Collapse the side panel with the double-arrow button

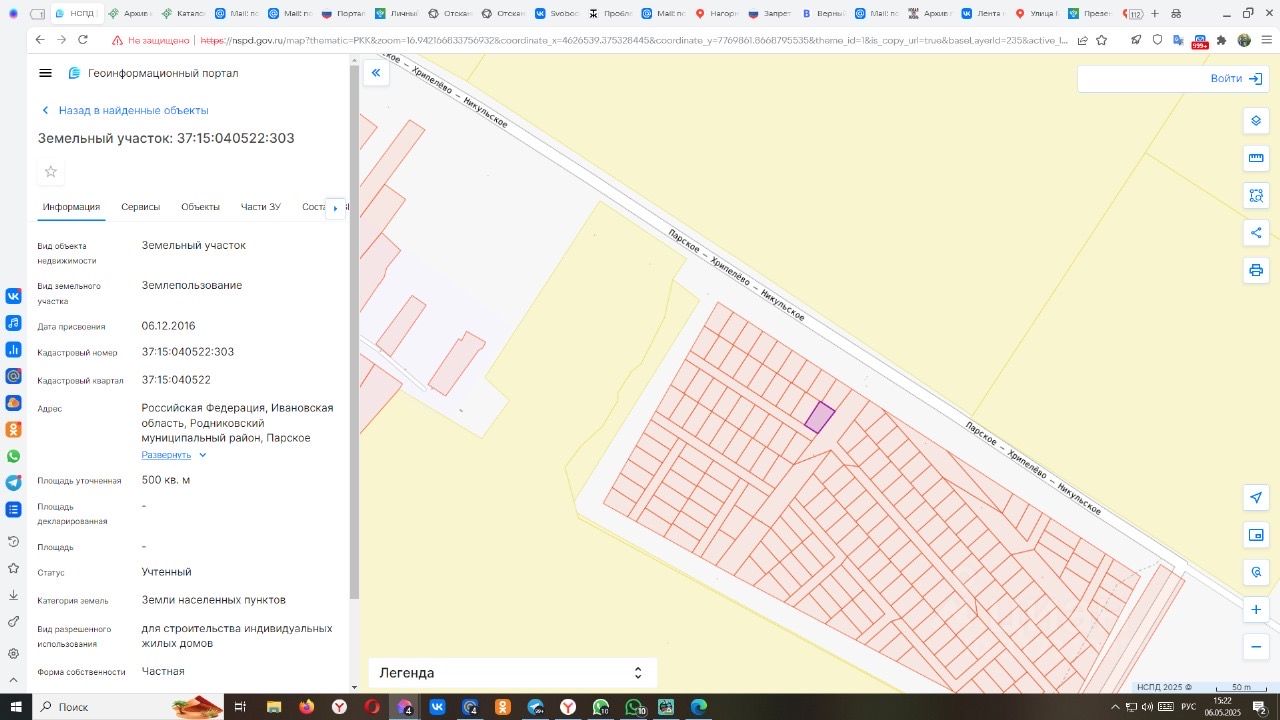pyautogui.click(x=376, y=72)
